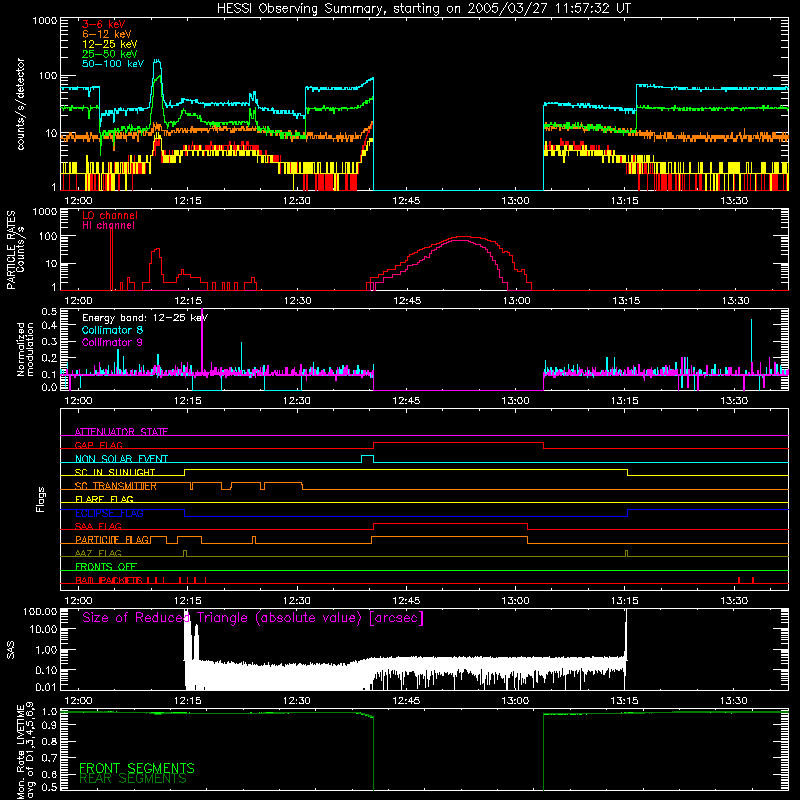Image resolution: width=800 pixels, height=800 pixels.
Task: Click the Energy band: 12-25 keV label
Action: click(144, 318)
